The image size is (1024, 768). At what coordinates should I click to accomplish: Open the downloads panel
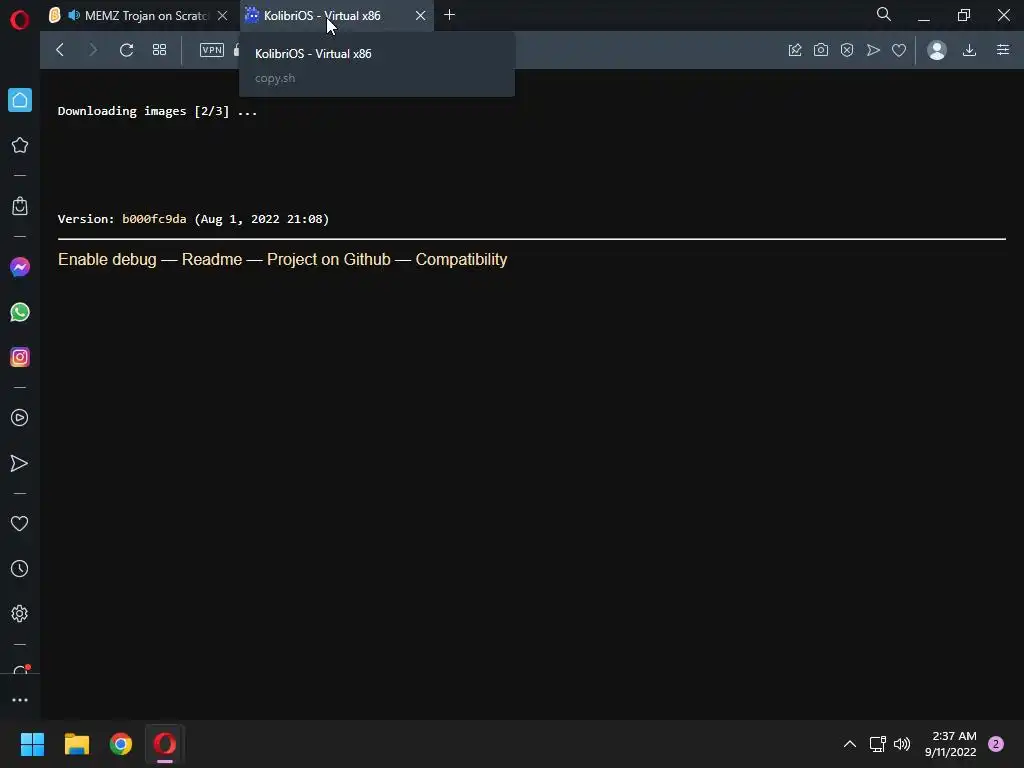[970, 50]
